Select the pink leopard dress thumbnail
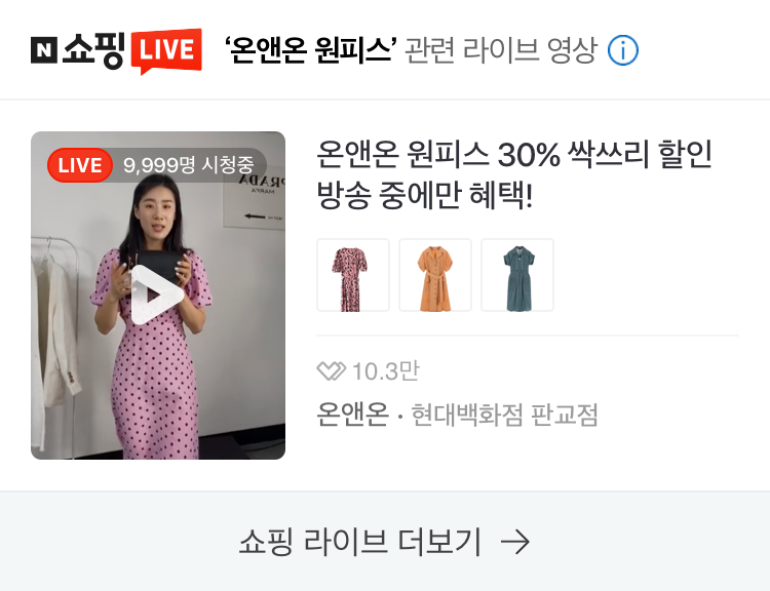Viewport: 770px width, 591px height. (353, 275)
